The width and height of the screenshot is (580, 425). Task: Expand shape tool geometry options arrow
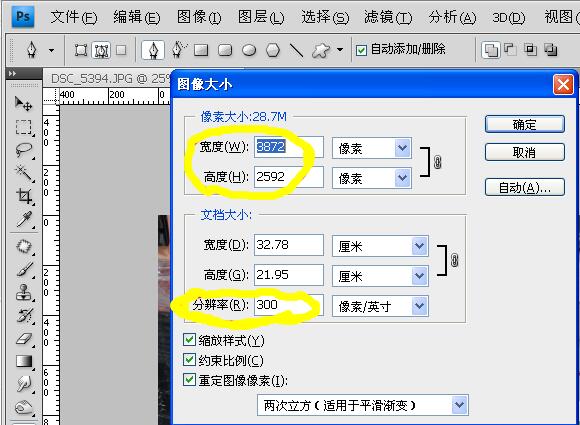click(x=340, y=50)
